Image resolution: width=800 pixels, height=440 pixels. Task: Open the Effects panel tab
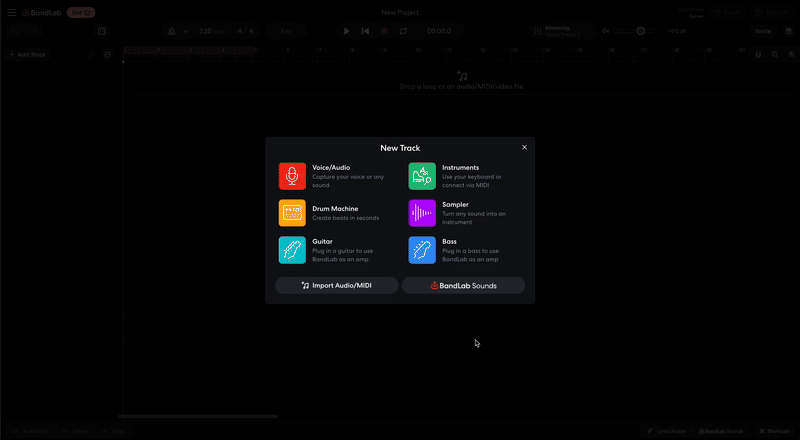click(76, 431)
